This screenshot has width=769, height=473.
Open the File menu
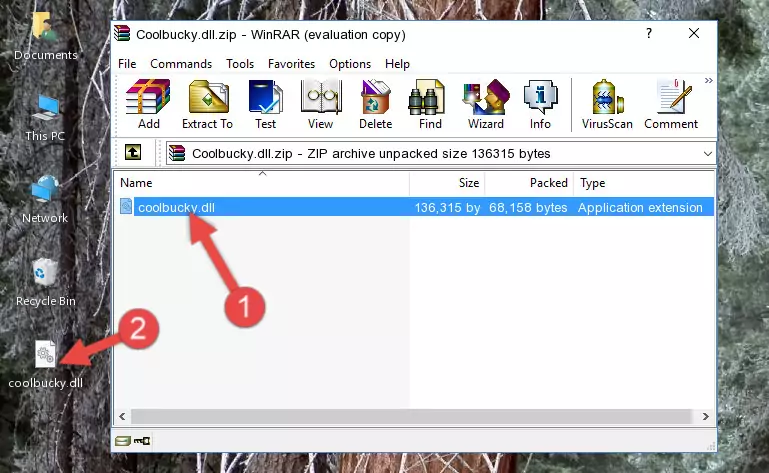pos(127,64)
